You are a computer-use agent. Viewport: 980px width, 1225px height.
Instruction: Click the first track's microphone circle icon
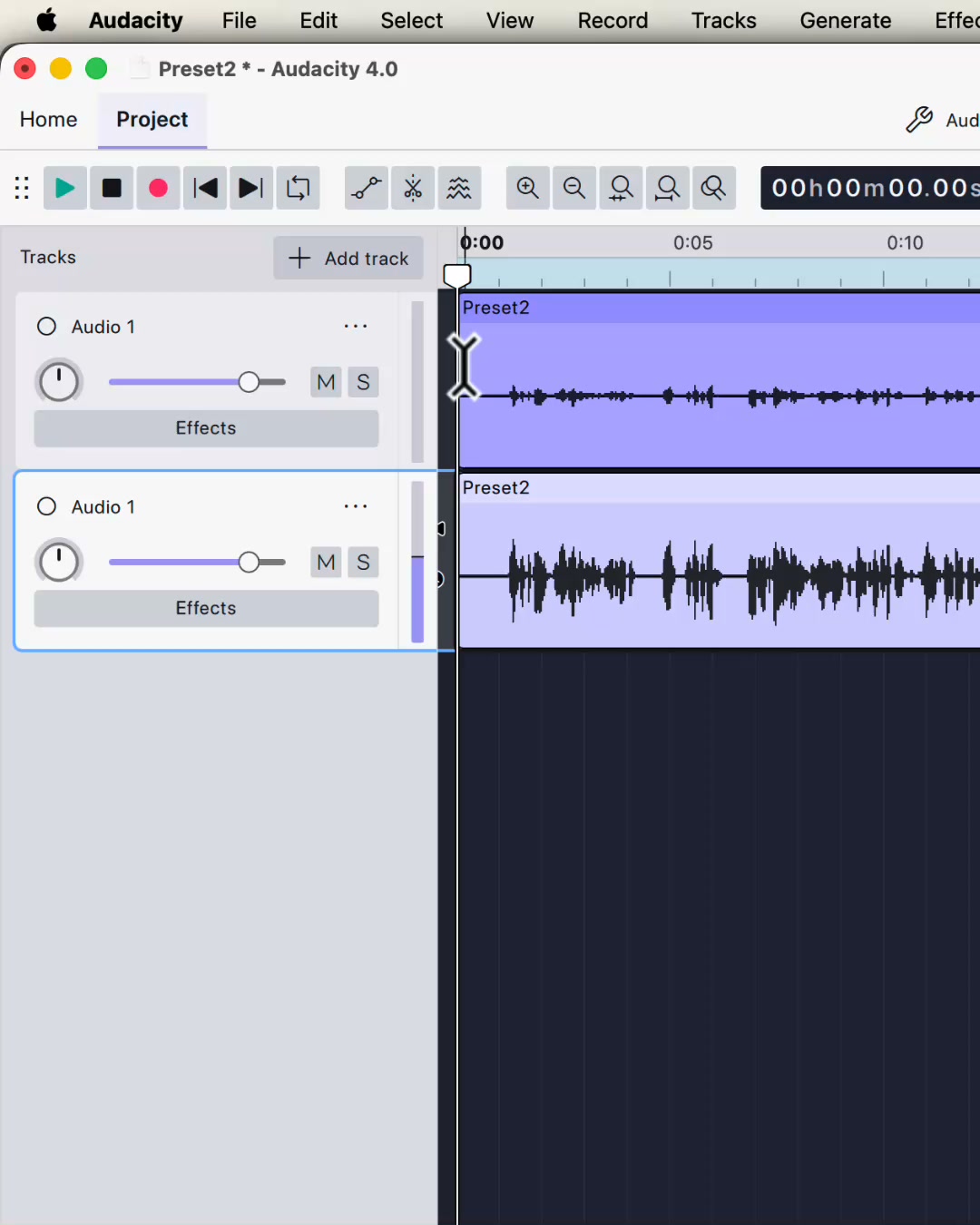(46, 327)
